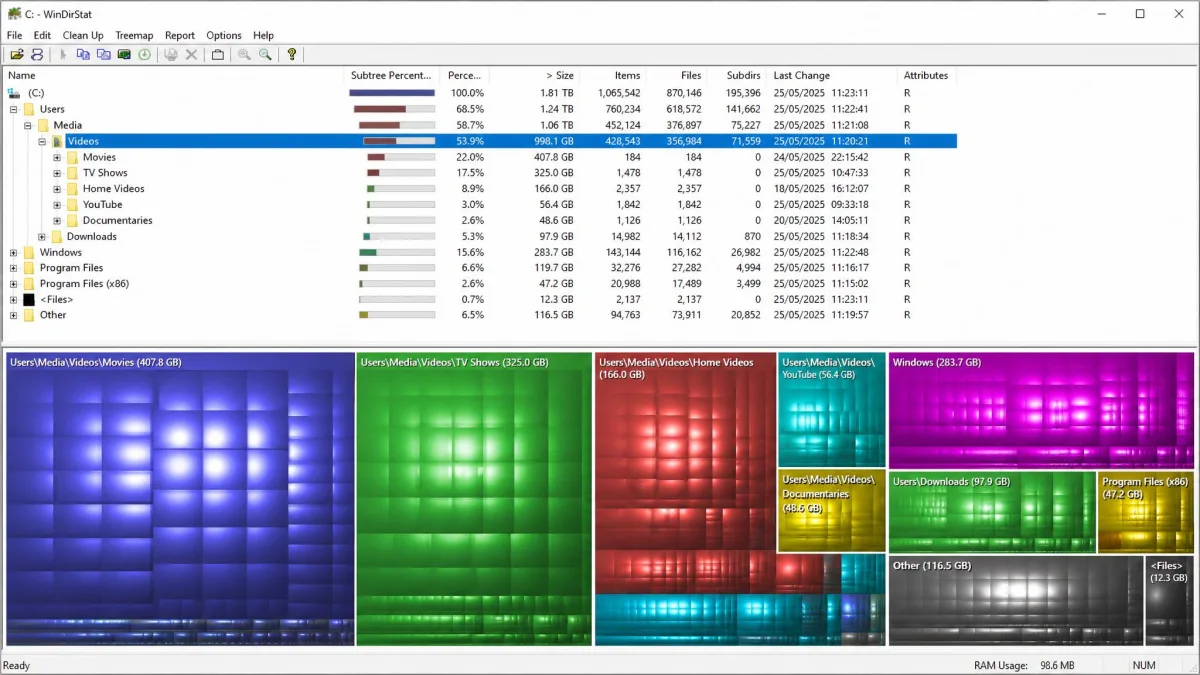Image resolution: width=1200 pixels, height=675 pixels.
Task: Expand the Windows folder node
Action: pos(13,252)
